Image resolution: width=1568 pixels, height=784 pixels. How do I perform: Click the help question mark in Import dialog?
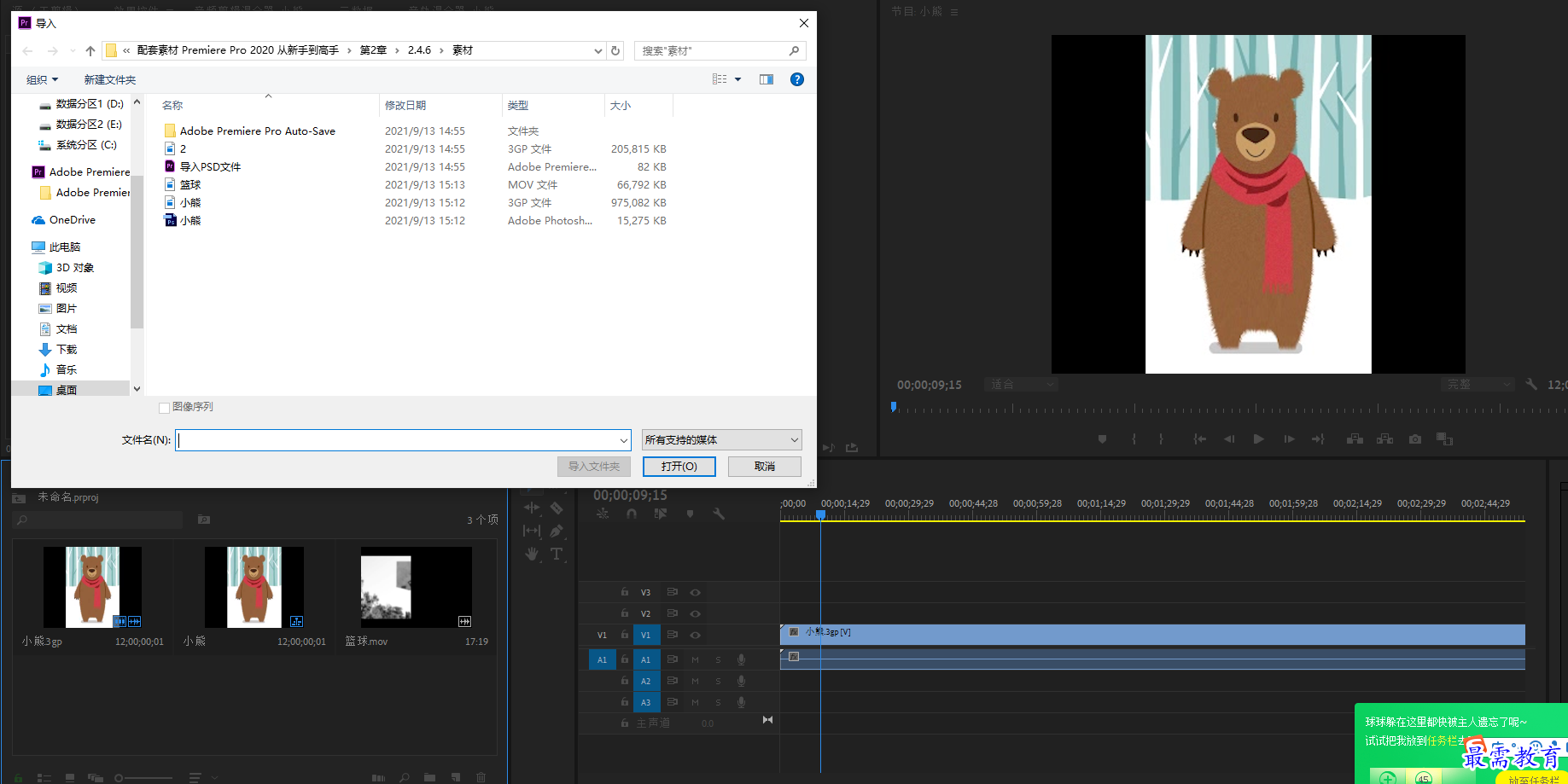[797, 79]
